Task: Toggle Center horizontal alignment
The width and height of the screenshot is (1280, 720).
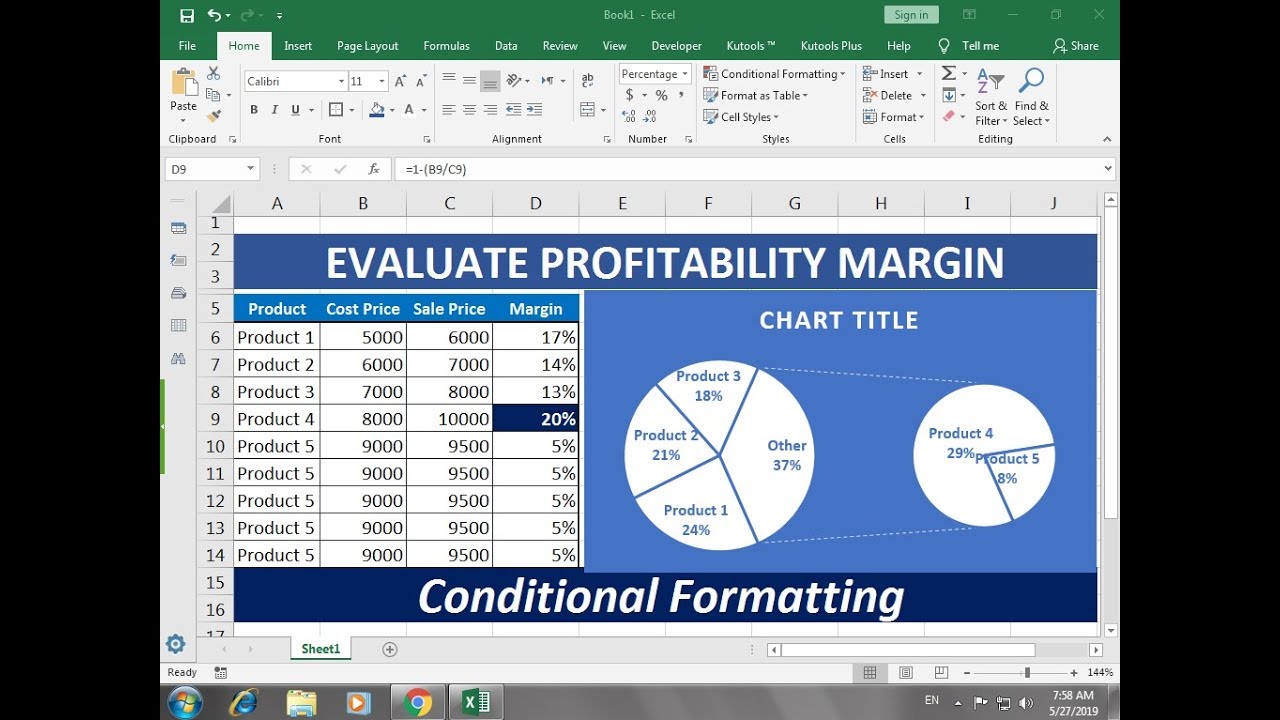Action: (469, 110)
